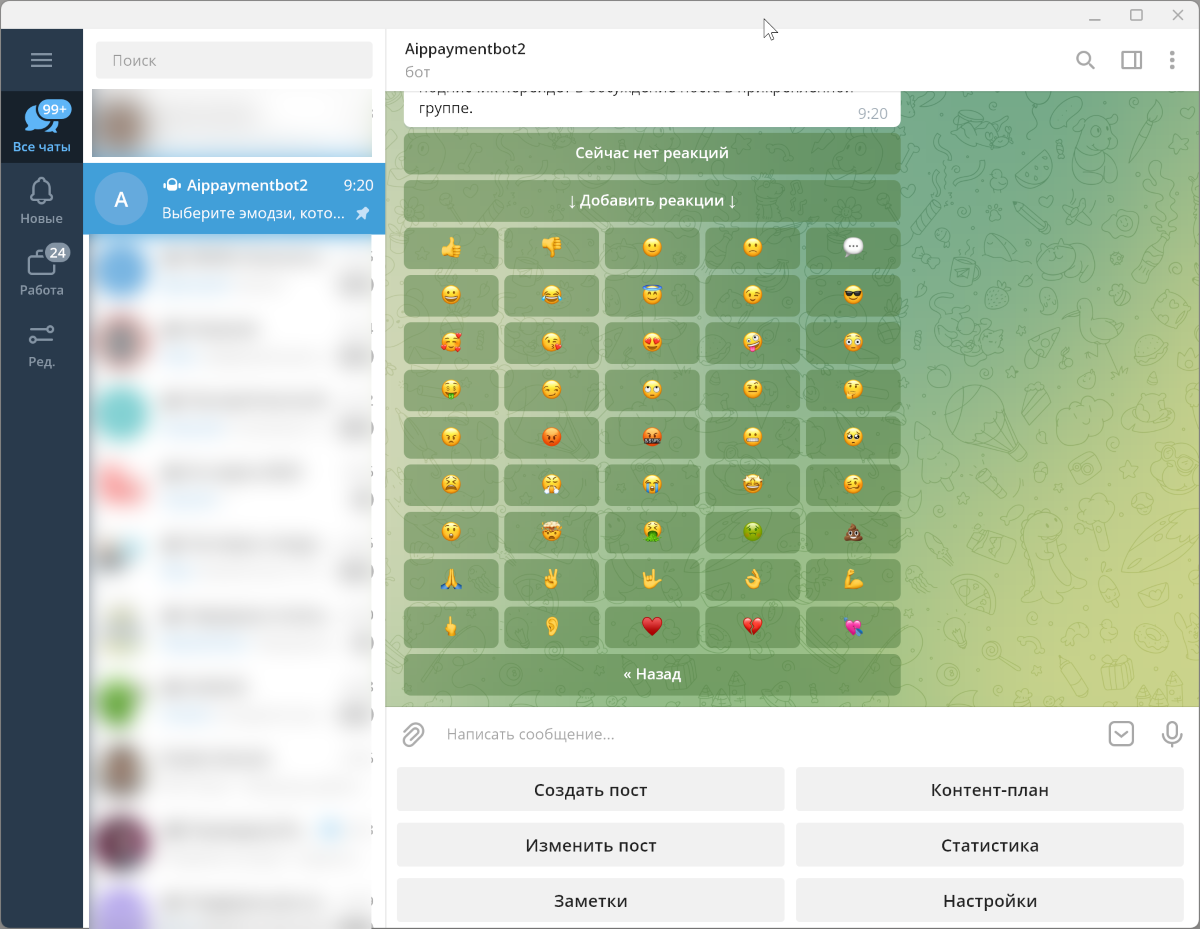Choose the speech bubble reaction button

(x=853, y=248)
